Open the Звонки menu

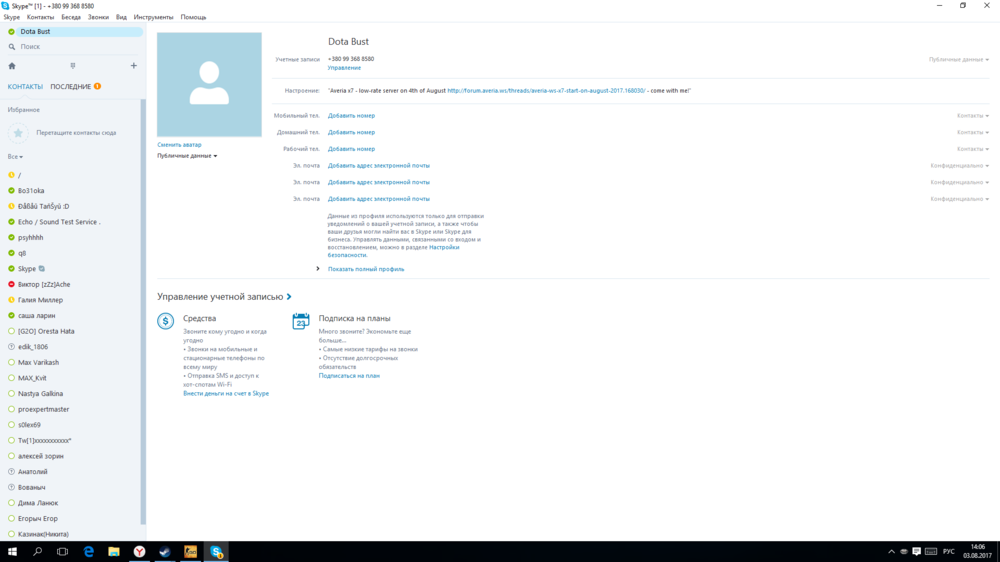click(x=98, y=17)
